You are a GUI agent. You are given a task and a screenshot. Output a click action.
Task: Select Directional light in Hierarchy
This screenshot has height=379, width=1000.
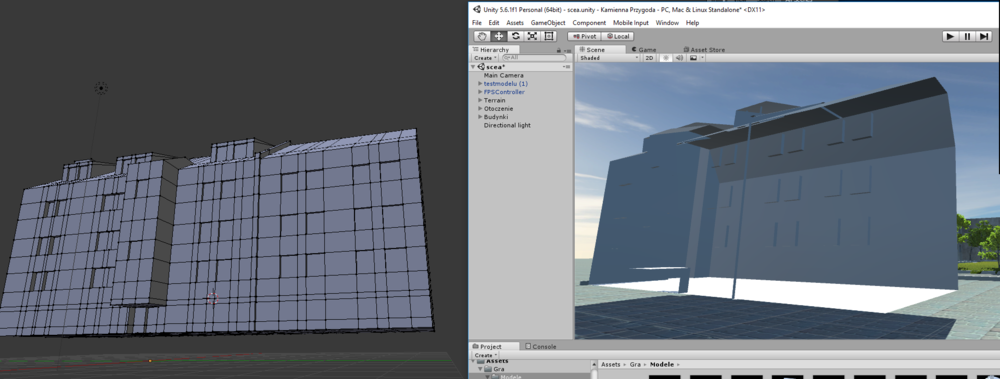(x=507, y=125)
